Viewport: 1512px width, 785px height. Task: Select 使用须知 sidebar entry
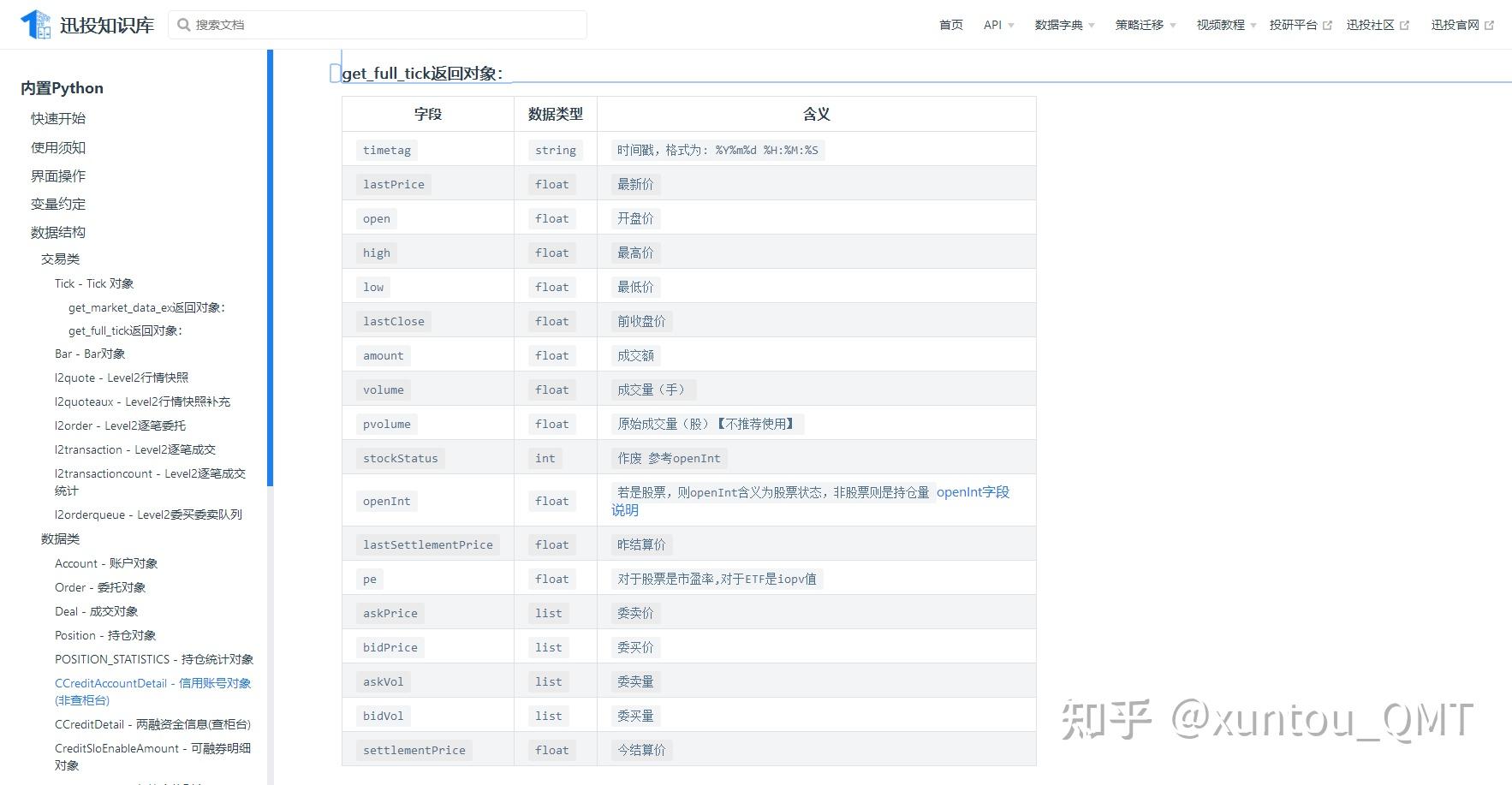coord(57,147)
